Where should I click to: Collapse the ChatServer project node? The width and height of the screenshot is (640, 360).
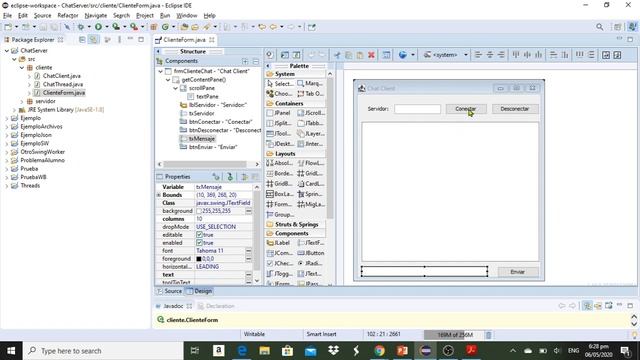(7, 51)
